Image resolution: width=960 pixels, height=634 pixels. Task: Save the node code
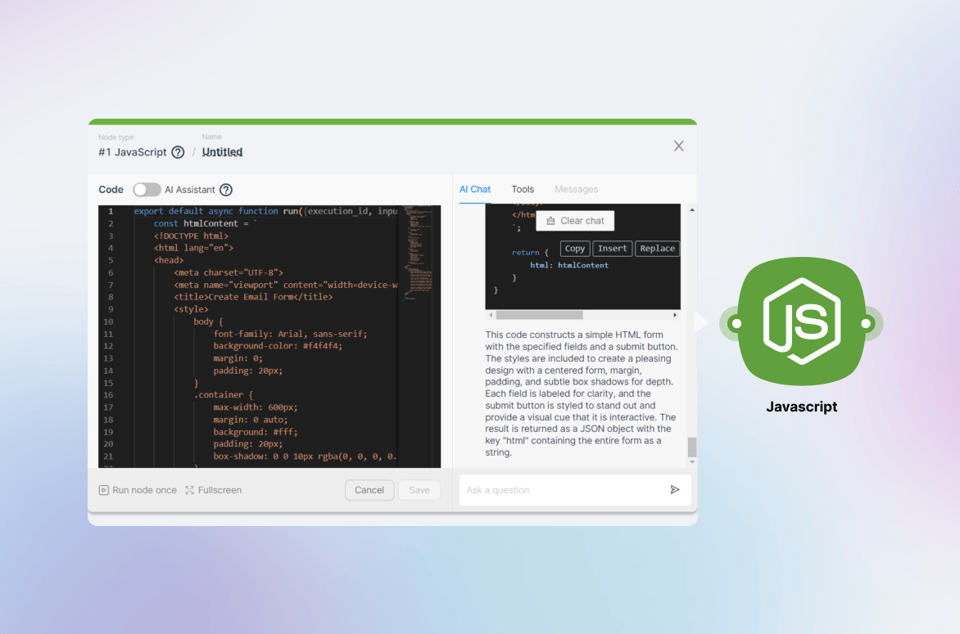tap(419, 490)
